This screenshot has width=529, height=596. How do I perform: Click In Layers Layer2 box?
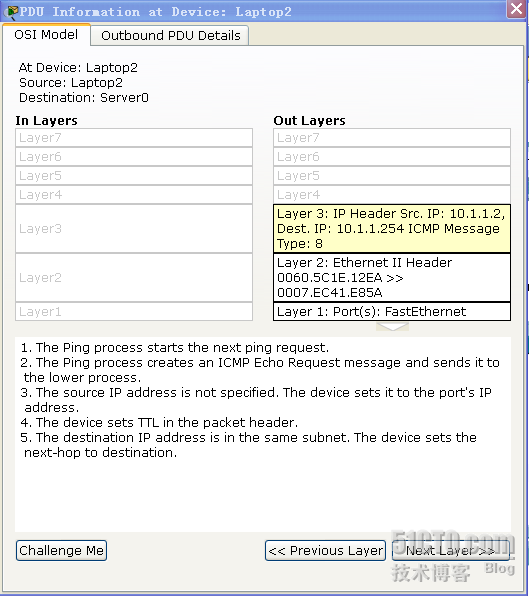point(134,277)
